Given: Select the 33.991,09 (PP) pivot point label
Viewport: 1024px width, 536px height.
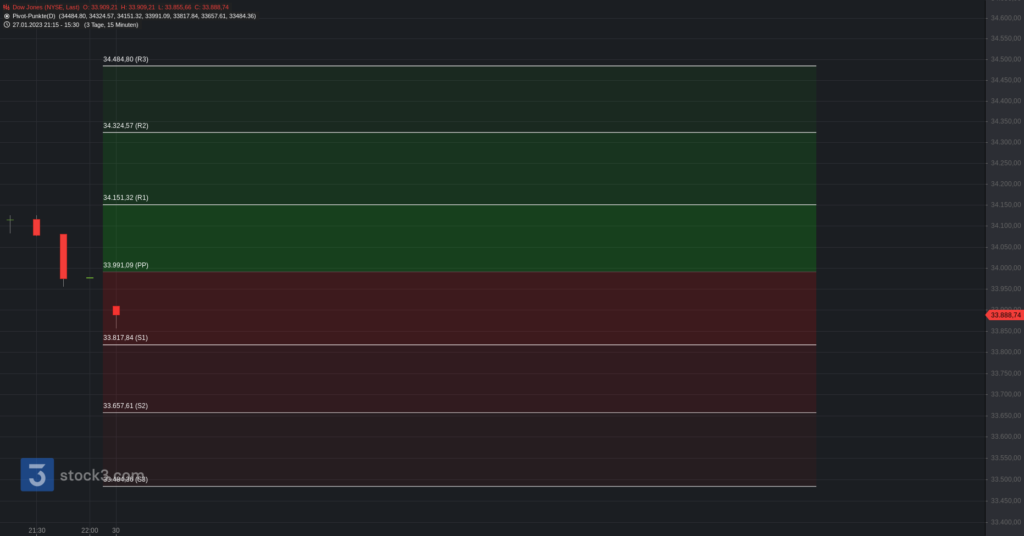Looking at the screenshot, I should click(x=126, y=265).
